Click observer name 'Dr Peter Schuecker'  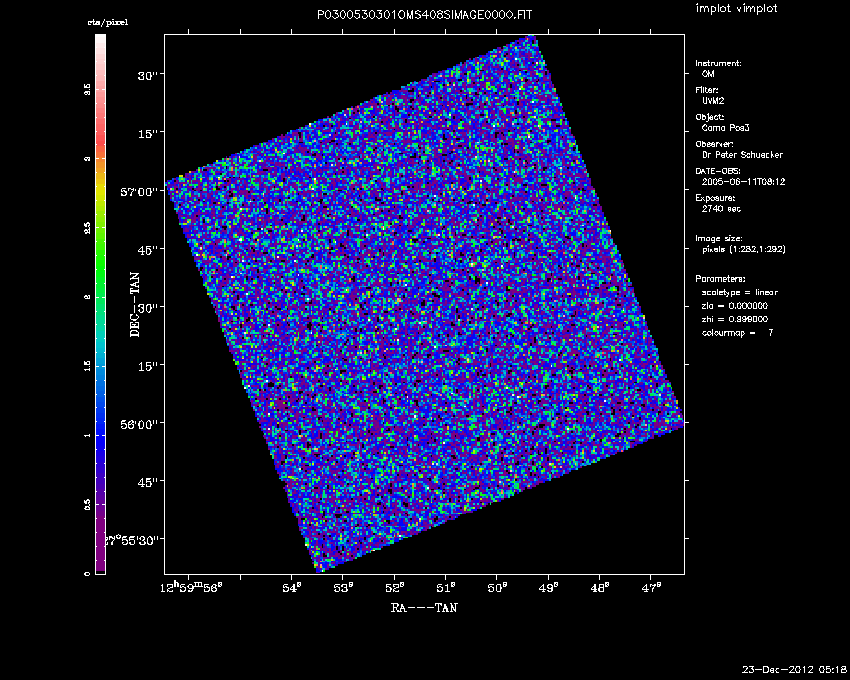coord(742,155)
